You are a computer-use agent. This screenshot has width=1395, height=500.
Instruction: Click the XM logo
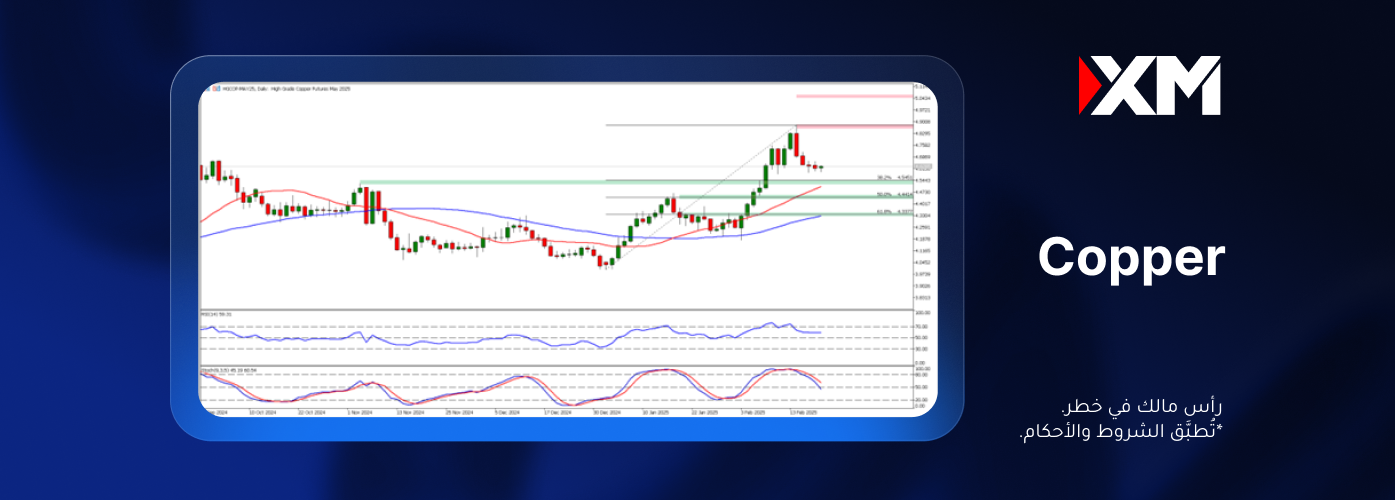coord(1149,86)
